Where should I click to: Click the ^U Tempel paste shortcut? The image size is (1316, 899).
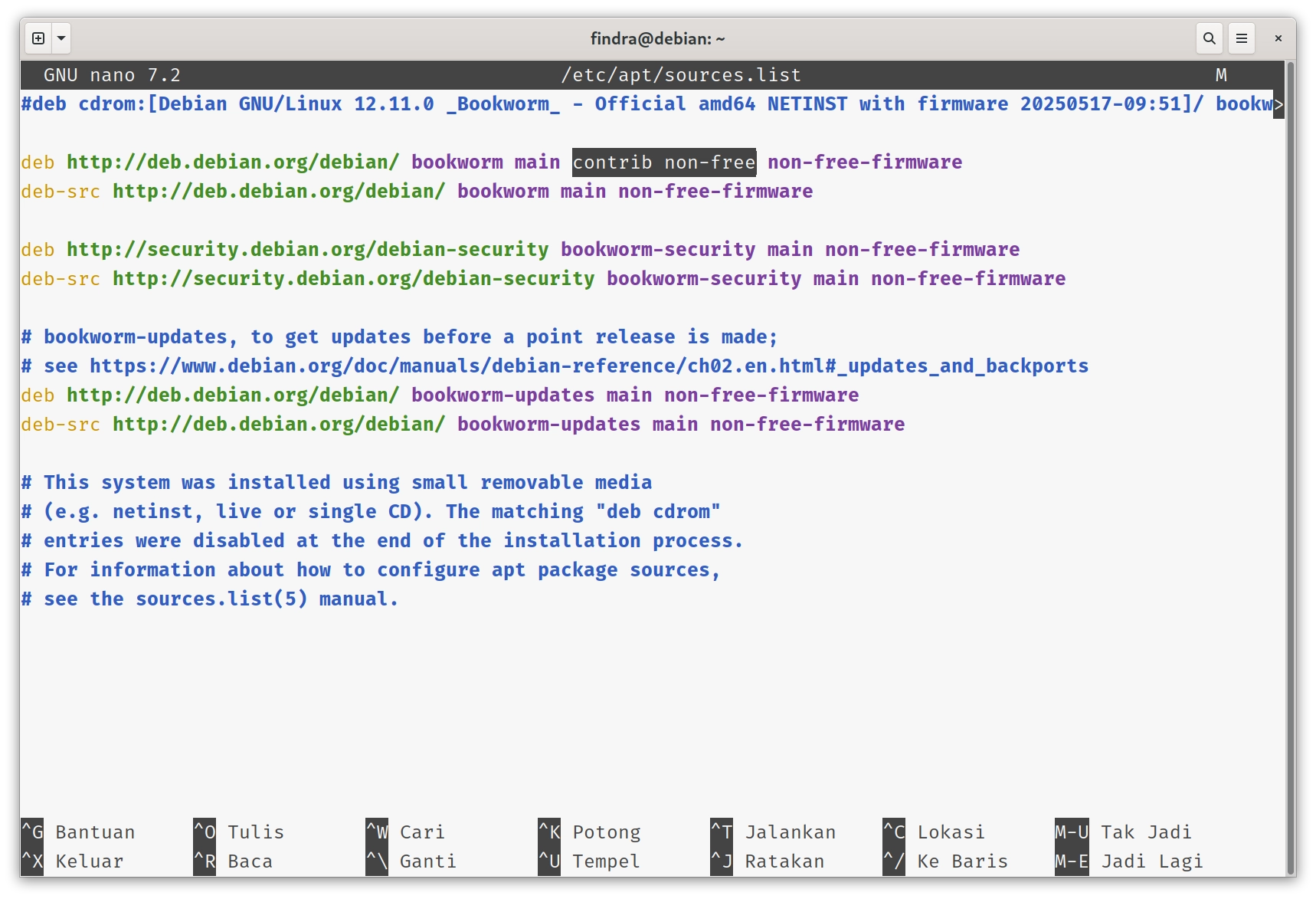588,861
